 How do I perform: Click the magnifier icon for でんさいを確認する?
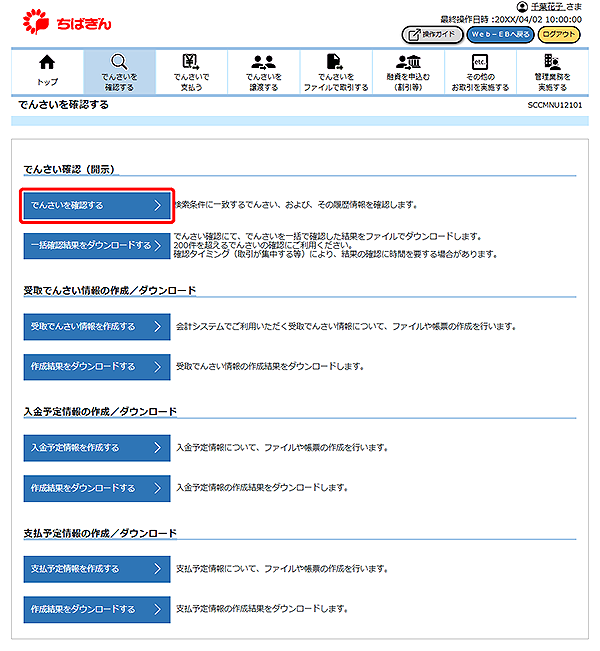(x=119, y=61)
